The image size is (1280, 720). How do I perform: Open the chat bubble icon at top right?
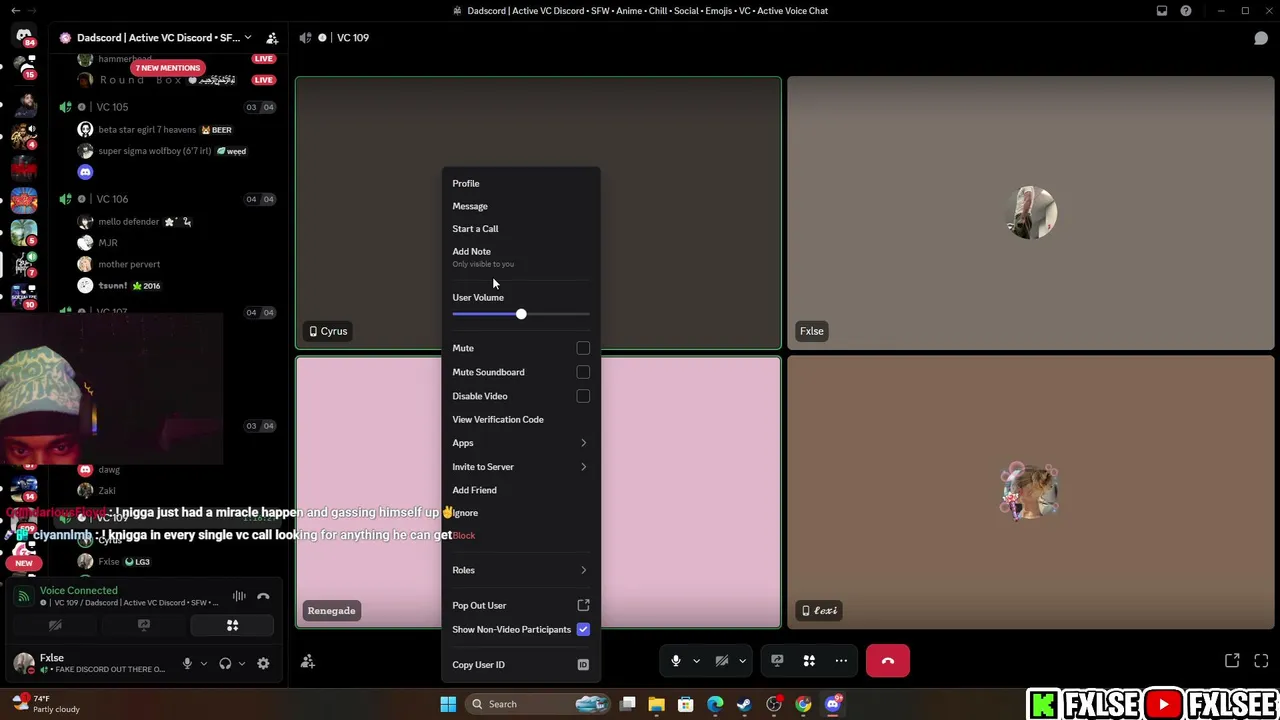pos(1261,38)
